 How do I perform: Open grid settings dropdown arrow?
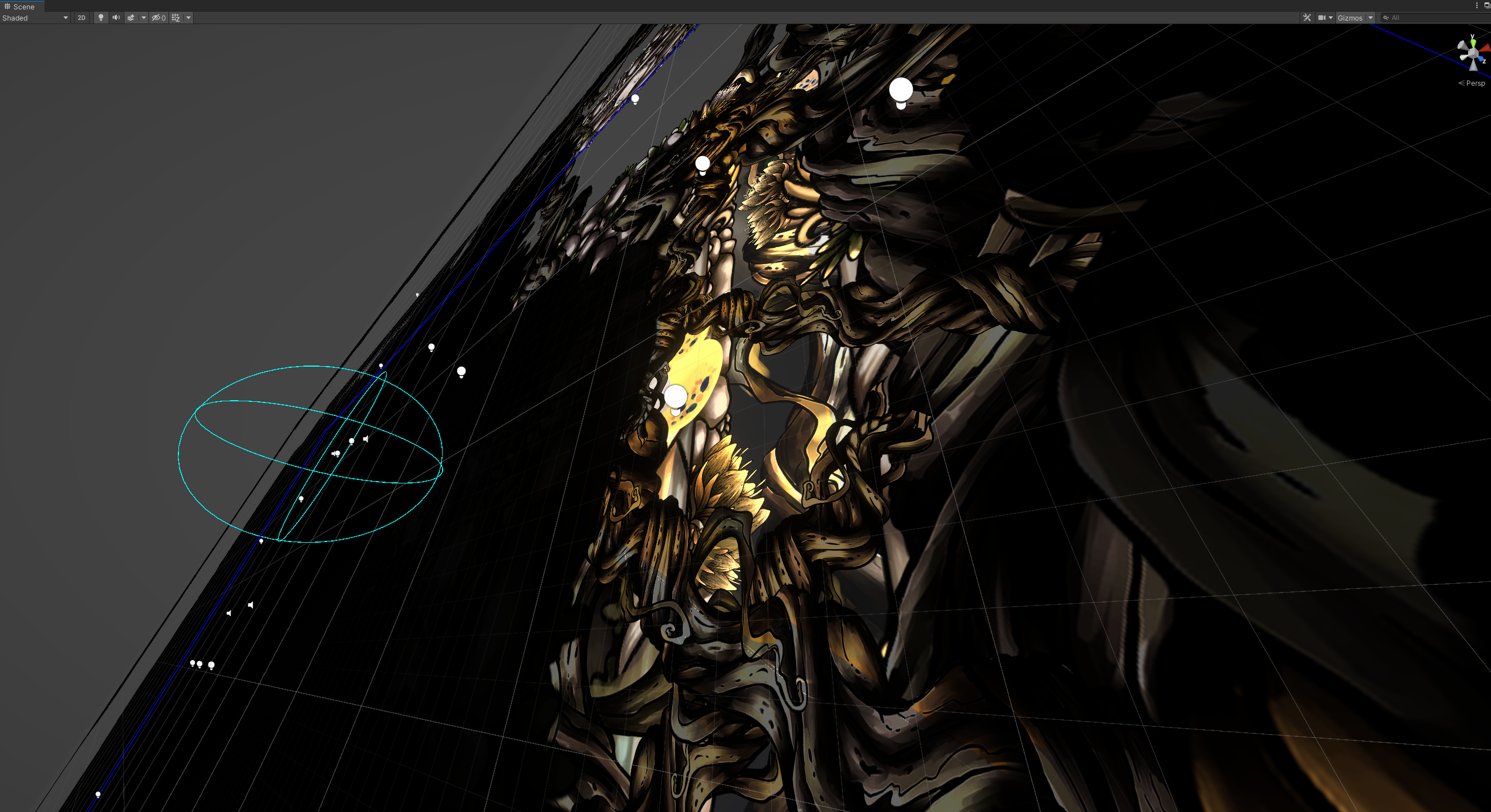pos(188,18)
